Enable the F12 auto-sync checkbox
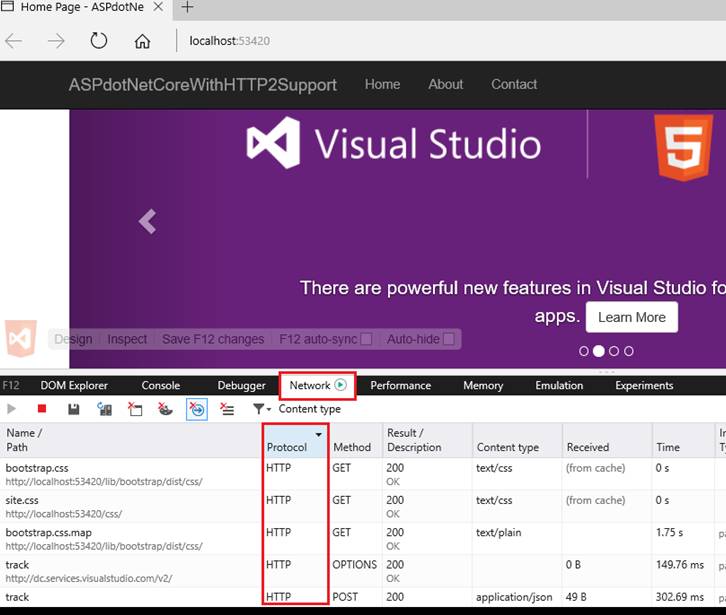Screen dimensions: 726x615 point(366,339)
